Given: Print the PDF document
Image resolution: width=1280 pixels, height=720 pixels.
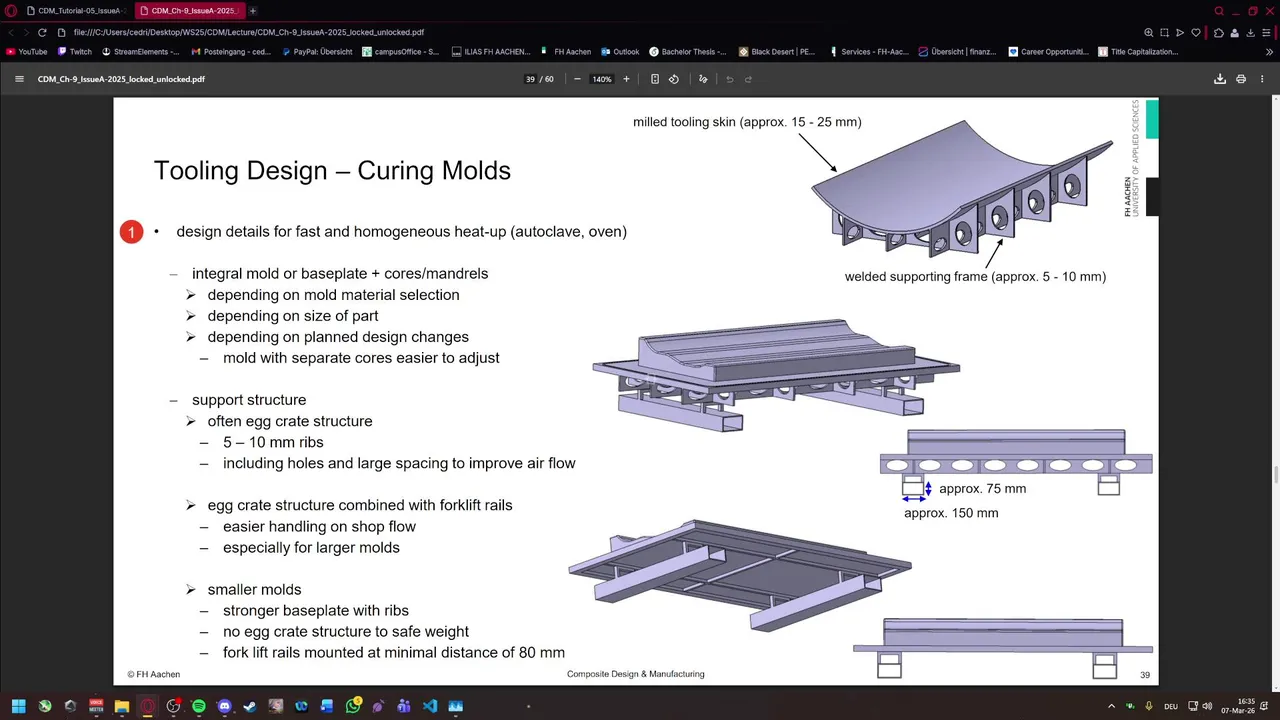Looking at the screenshot, I should (x=1241, y=79).
